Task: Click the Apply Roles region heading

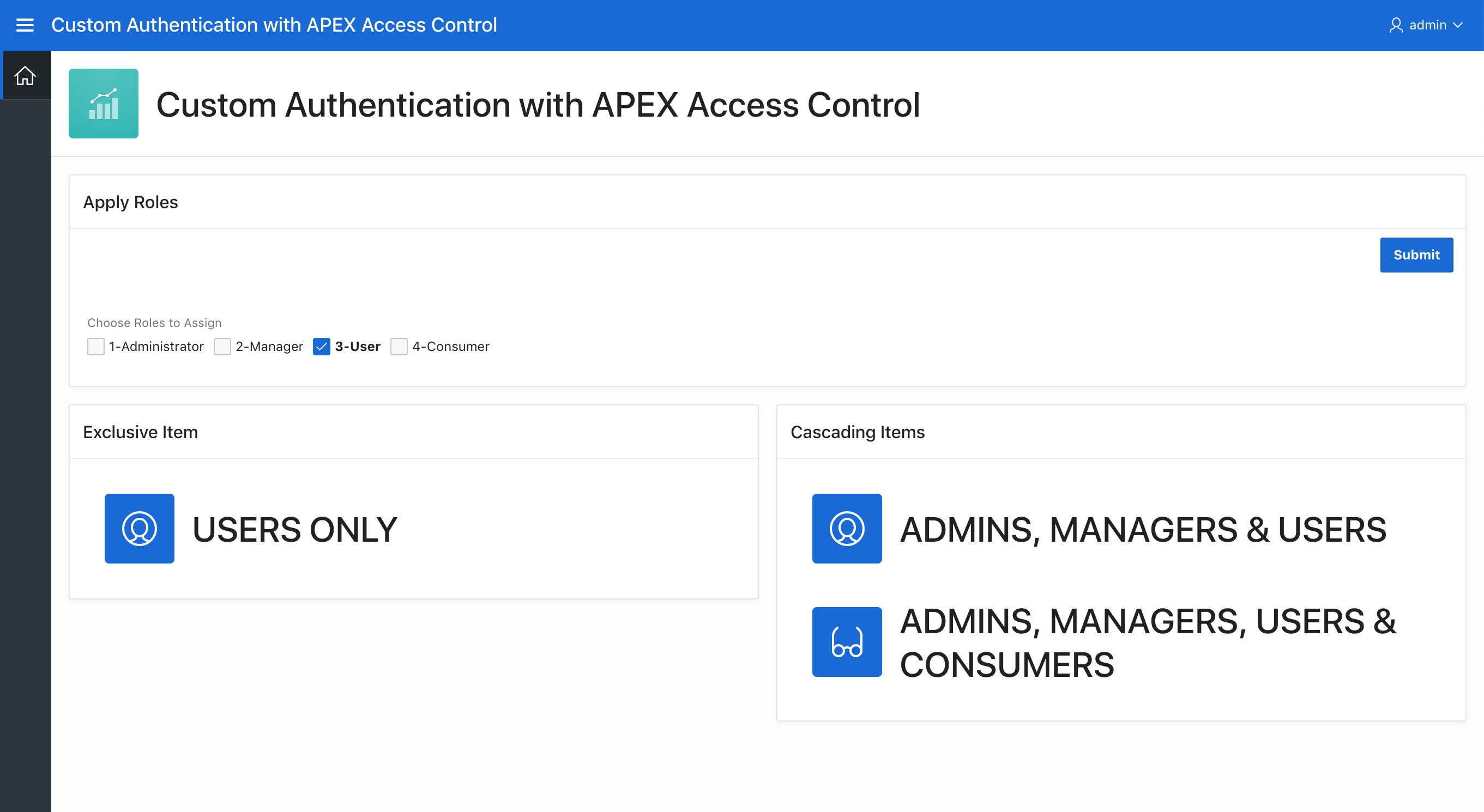Action: pos(130,202)
